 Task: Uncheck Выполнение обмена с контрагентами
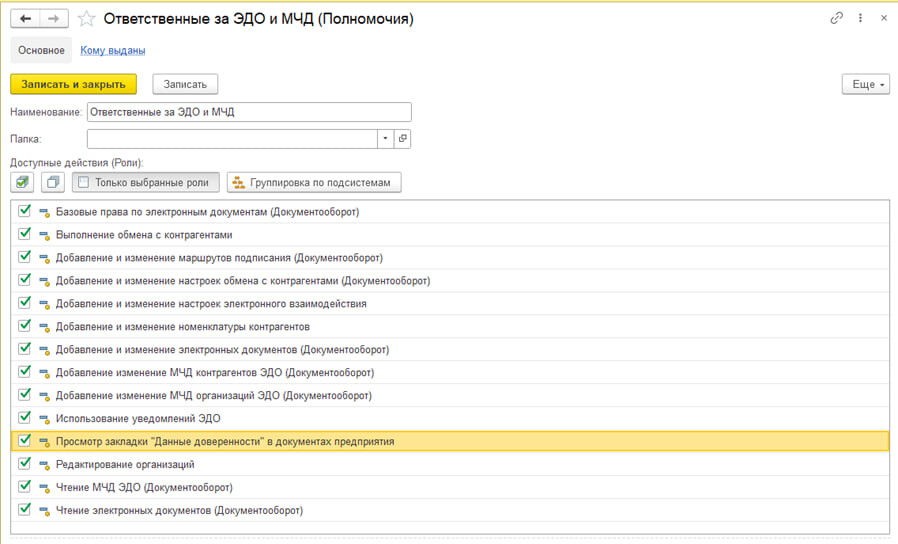click(24, 234)
